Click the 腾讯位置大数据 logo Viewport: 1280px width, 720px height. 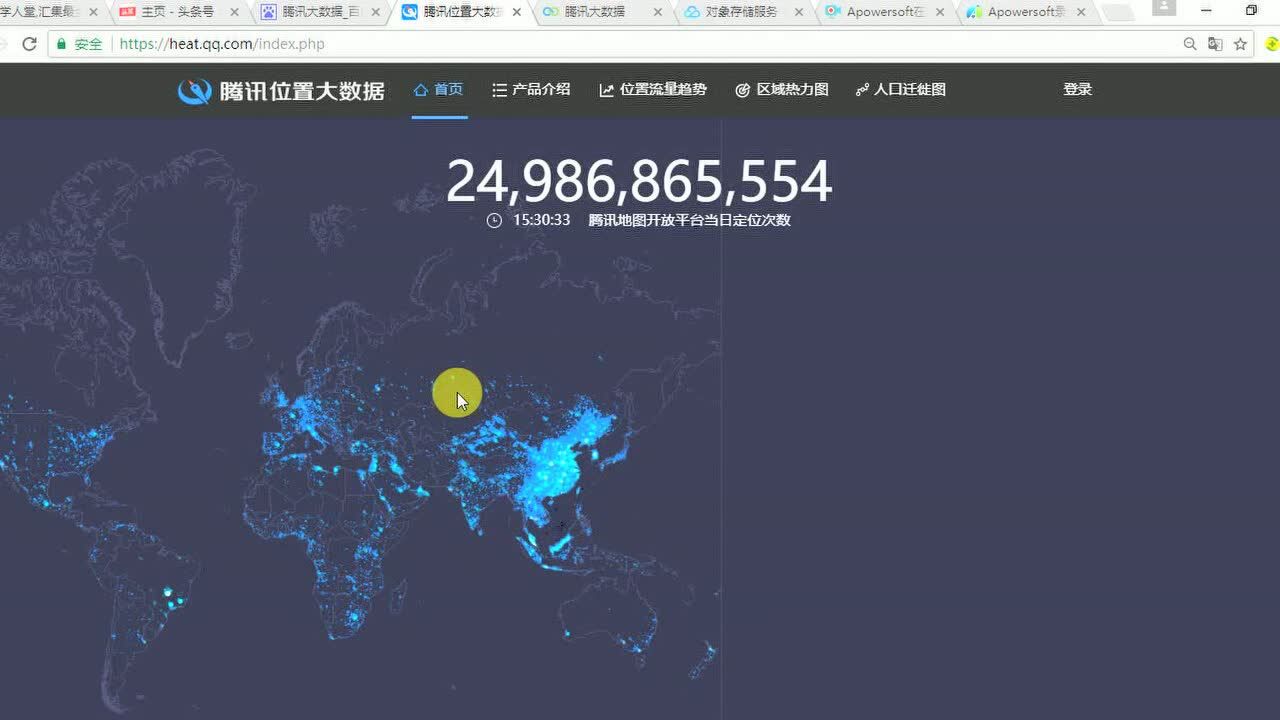click(281, 90)
